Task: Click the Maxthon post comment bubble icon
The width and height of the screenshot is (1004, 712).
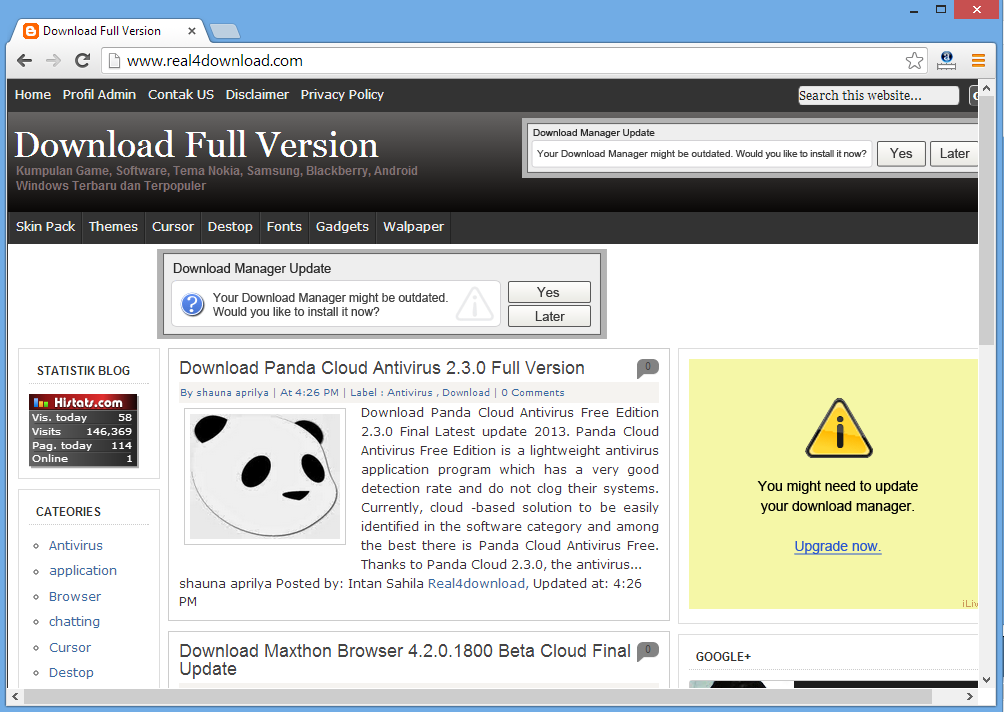Action: [x=647, y=652]
